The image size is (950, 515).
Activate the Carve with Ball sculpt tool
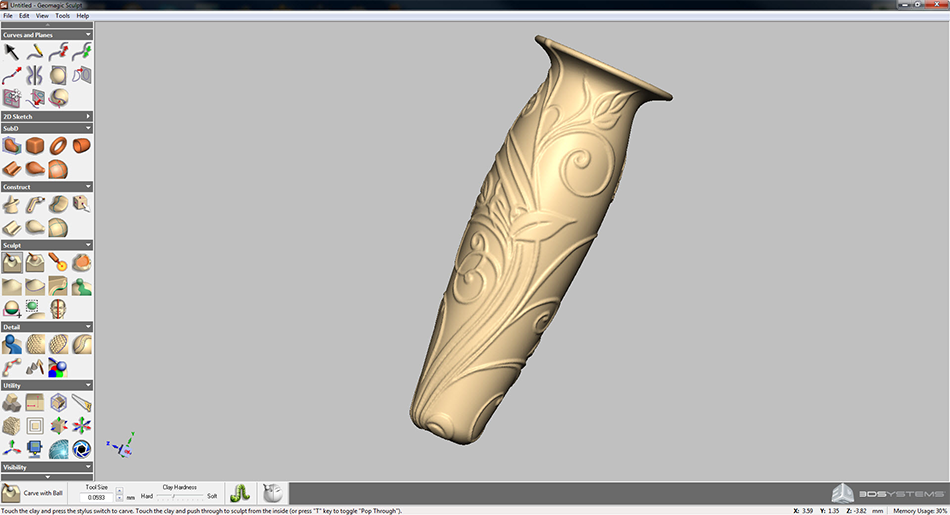tap(12, 263)
